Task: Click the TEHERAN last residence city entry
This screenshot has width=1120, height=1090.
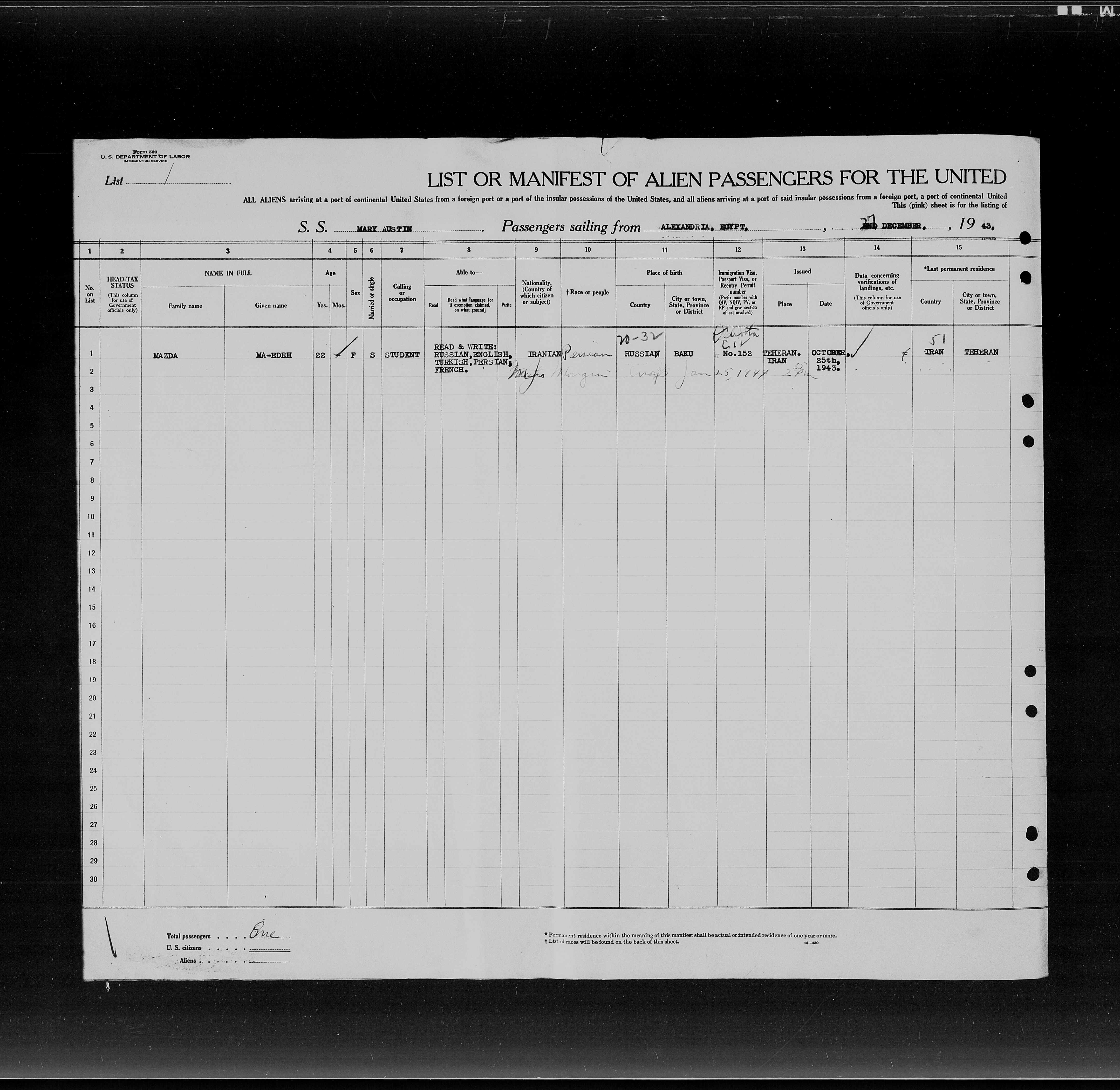Action: click(x=981, y=352)
